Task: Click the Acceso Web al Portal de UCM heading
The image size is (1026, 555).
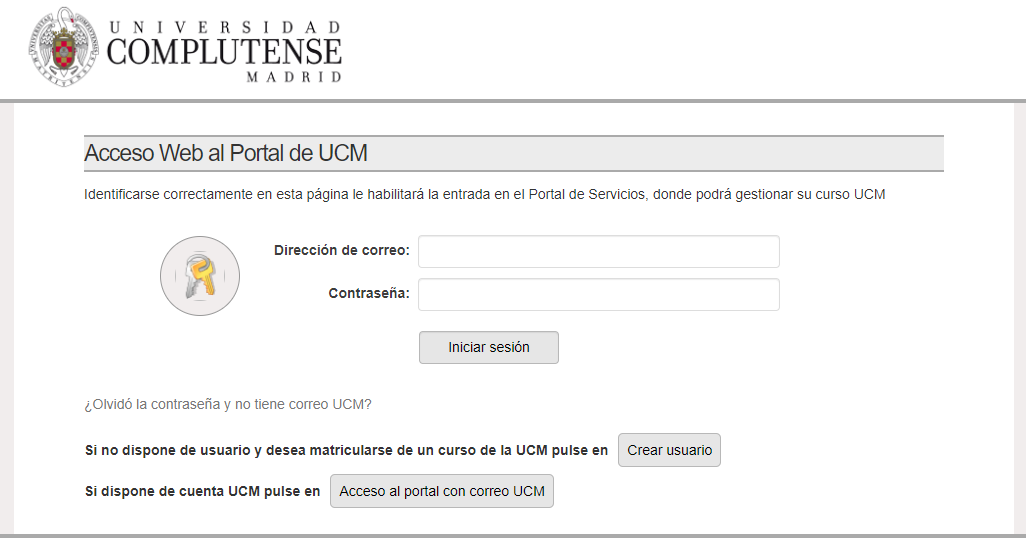Action: pyautogui.click(x=226, y=154)
